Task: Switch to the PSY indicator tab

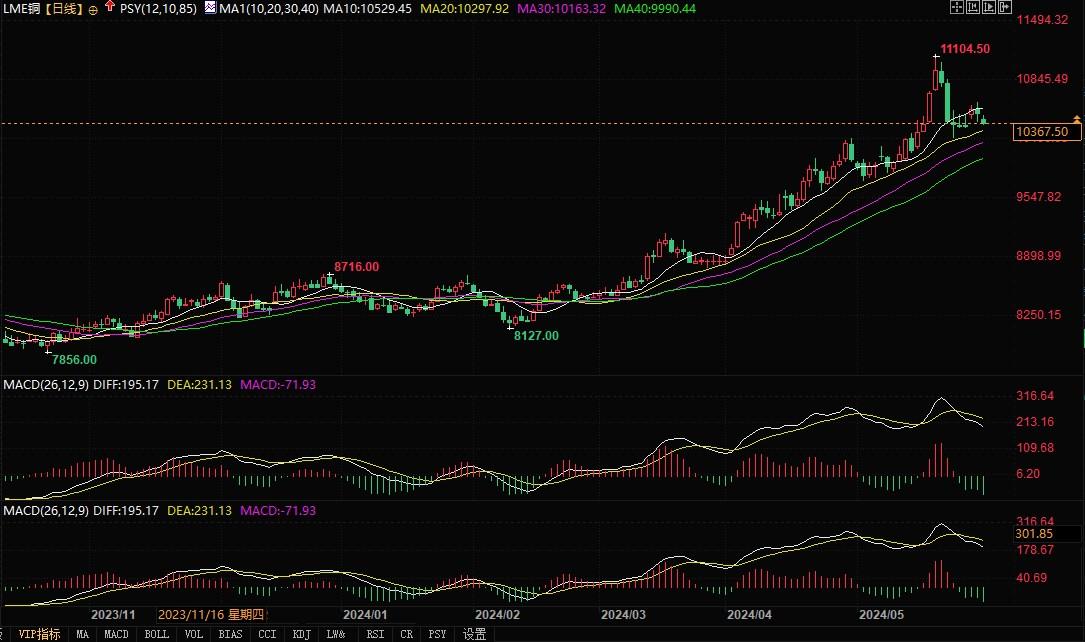Action: point(437,634)
